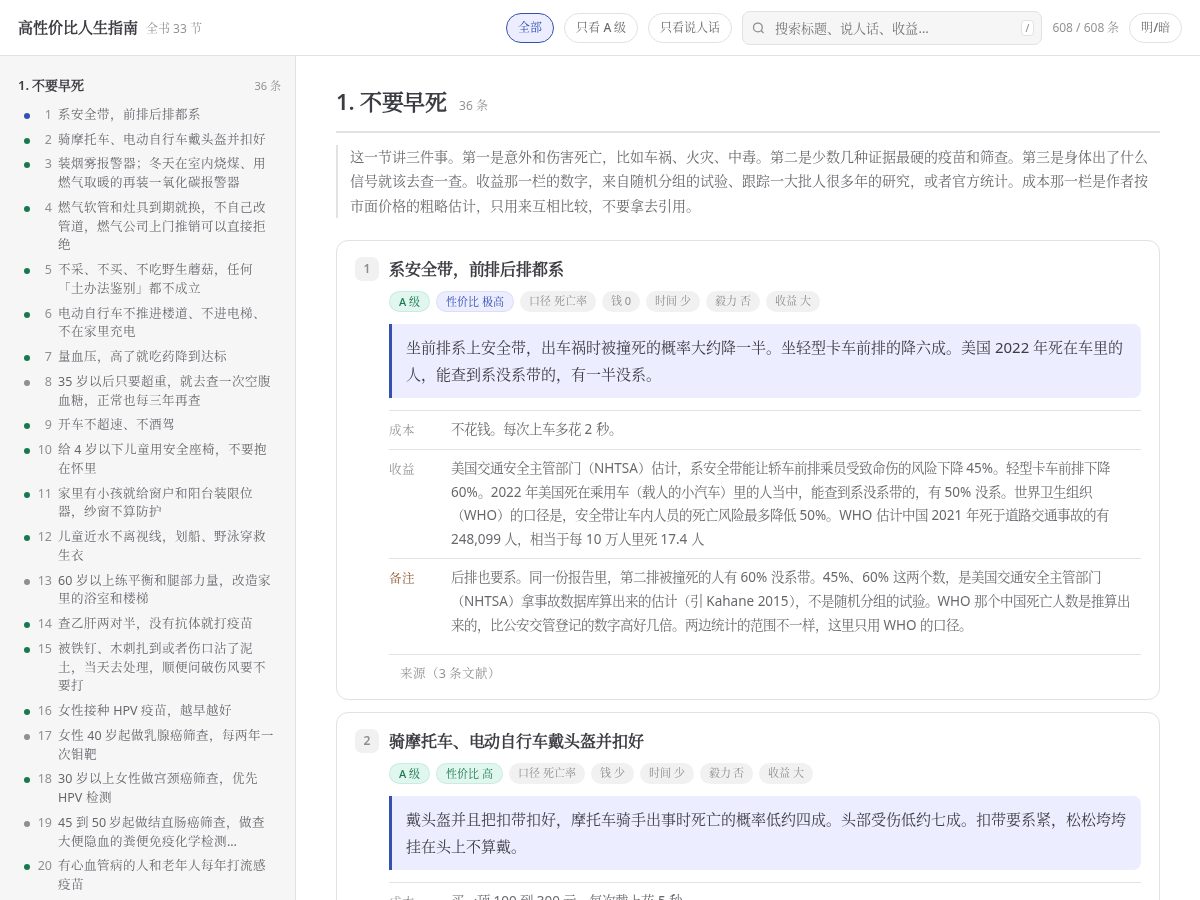The height and width of the screenshot is (900, 1200).
Task: Select the 全部 filter
Action: click(530, 28)
